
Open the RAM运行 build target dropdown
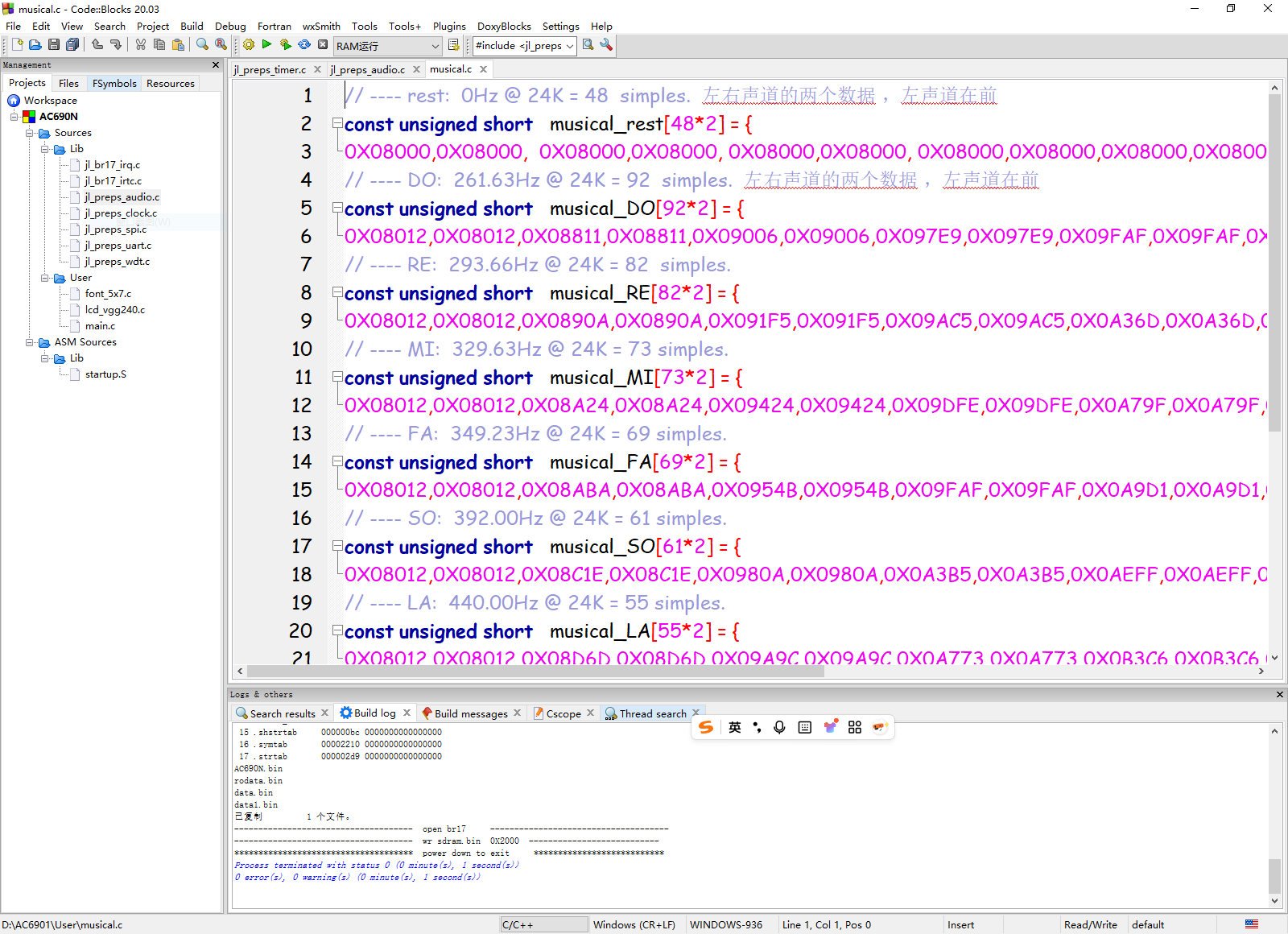pos(387,46)
